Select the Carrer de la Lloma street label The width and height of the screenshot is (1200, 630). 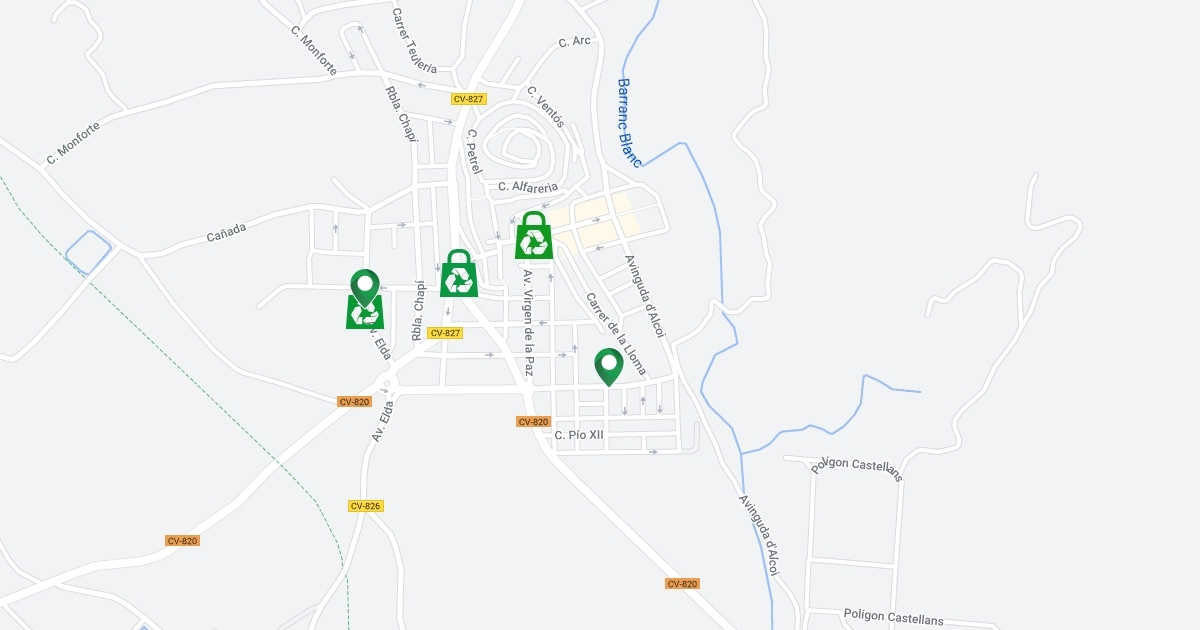616,334
